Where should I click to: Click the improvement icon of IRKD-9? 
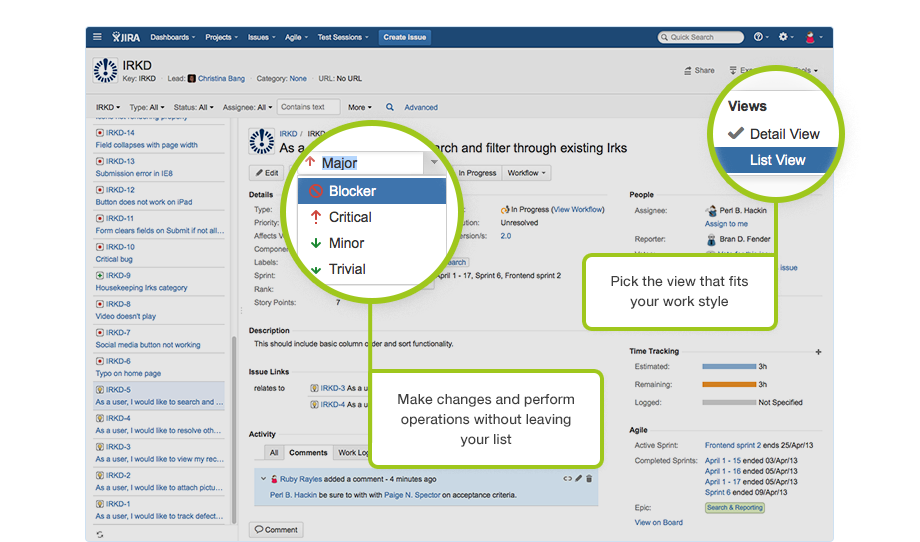point(100,275)
